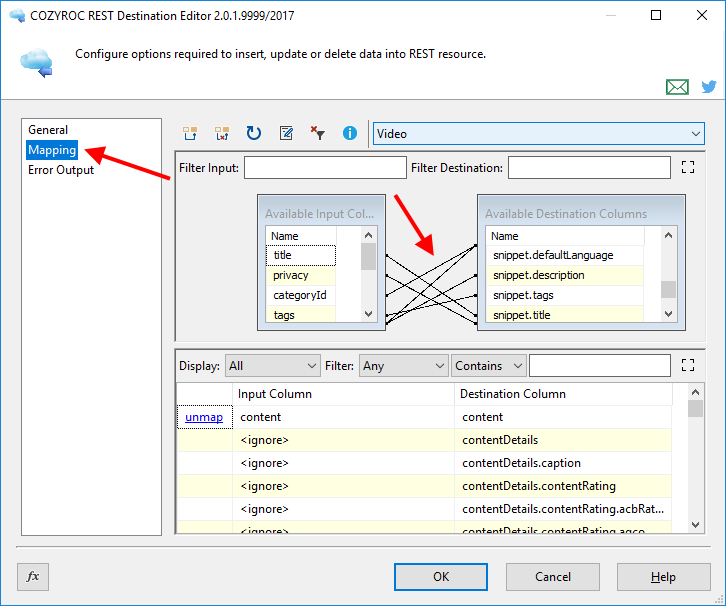The height and width of the screenshot is (606, 726).
Task: Maximize the mapping grid panel
Action: pos(688,365)
